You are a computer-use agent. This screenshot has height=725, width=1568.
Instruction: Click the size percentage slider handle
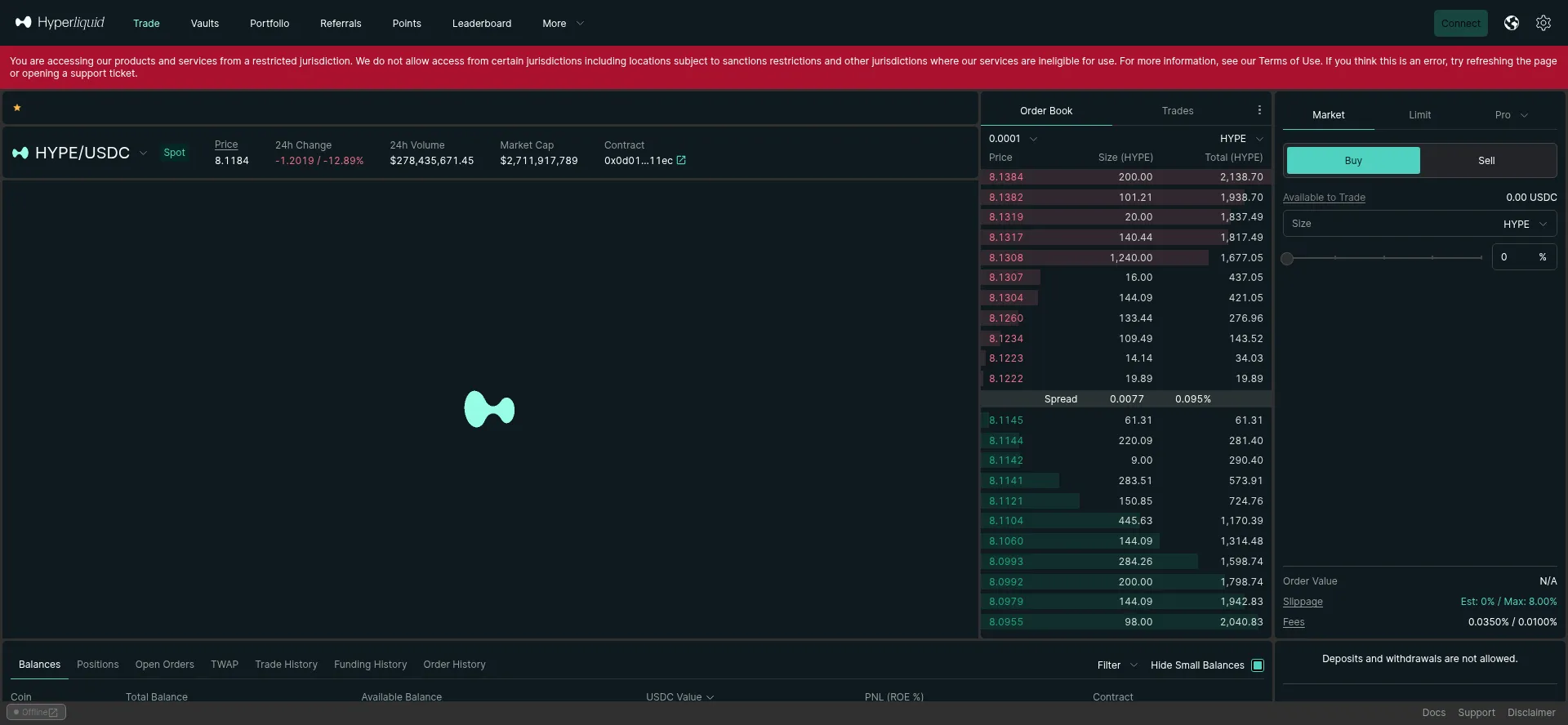(1287, 259)
